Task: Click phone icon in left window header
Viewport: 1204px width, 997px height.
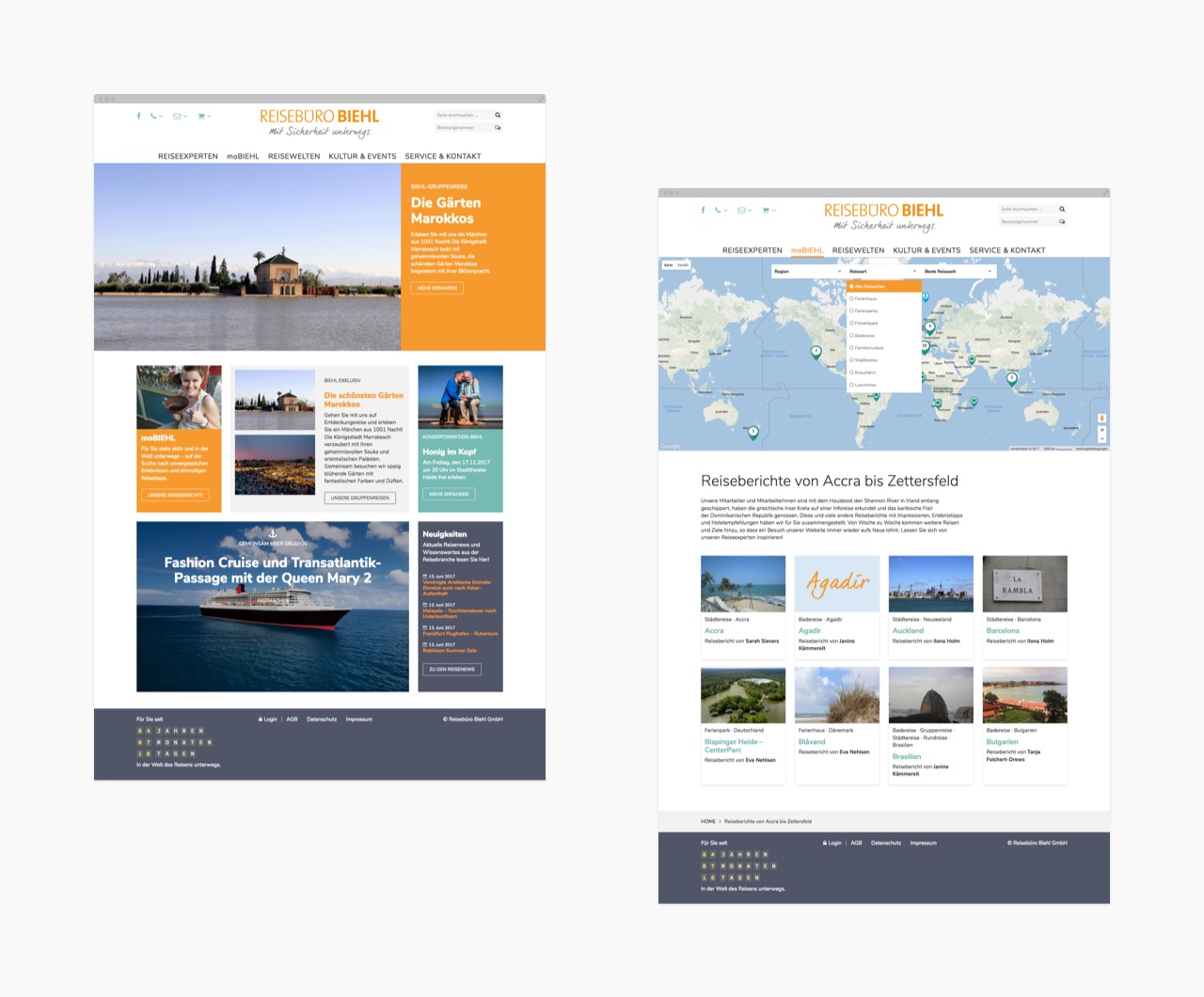Action: tap(153, 117)
